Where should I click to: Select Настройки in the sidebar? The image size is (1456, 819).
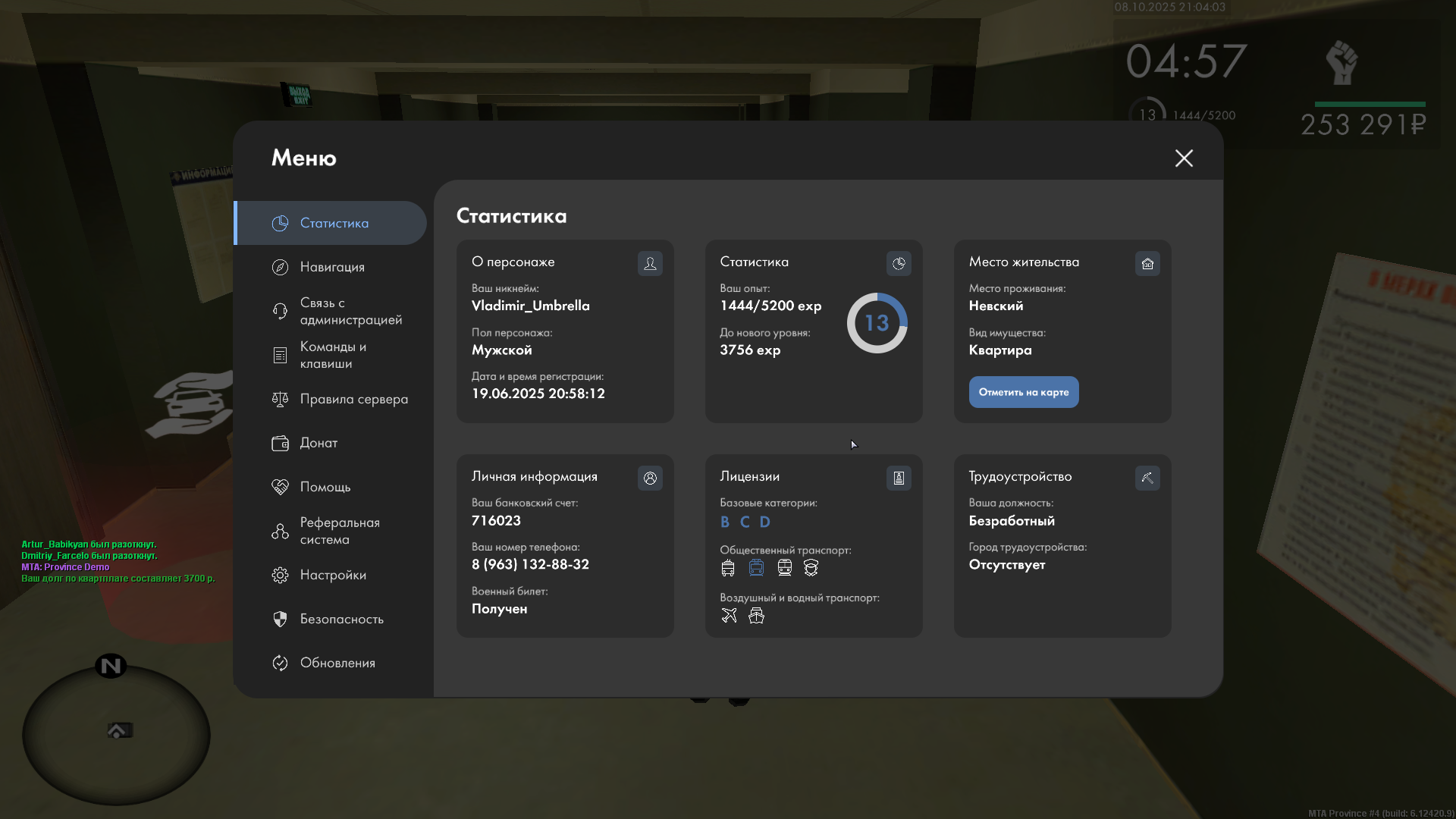(333, 575)
